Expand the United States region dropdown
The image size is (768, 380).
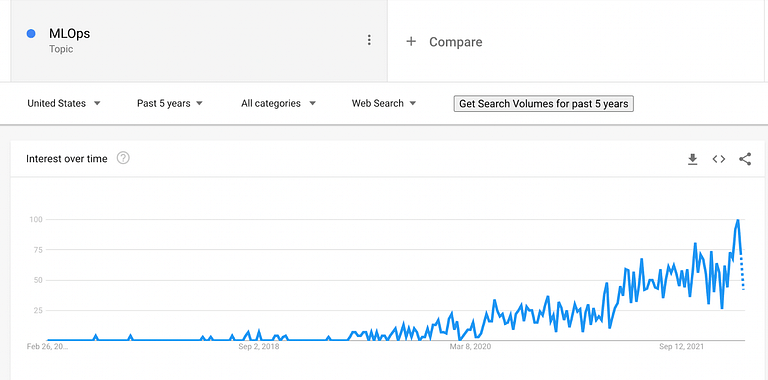[x=64, y=103]
